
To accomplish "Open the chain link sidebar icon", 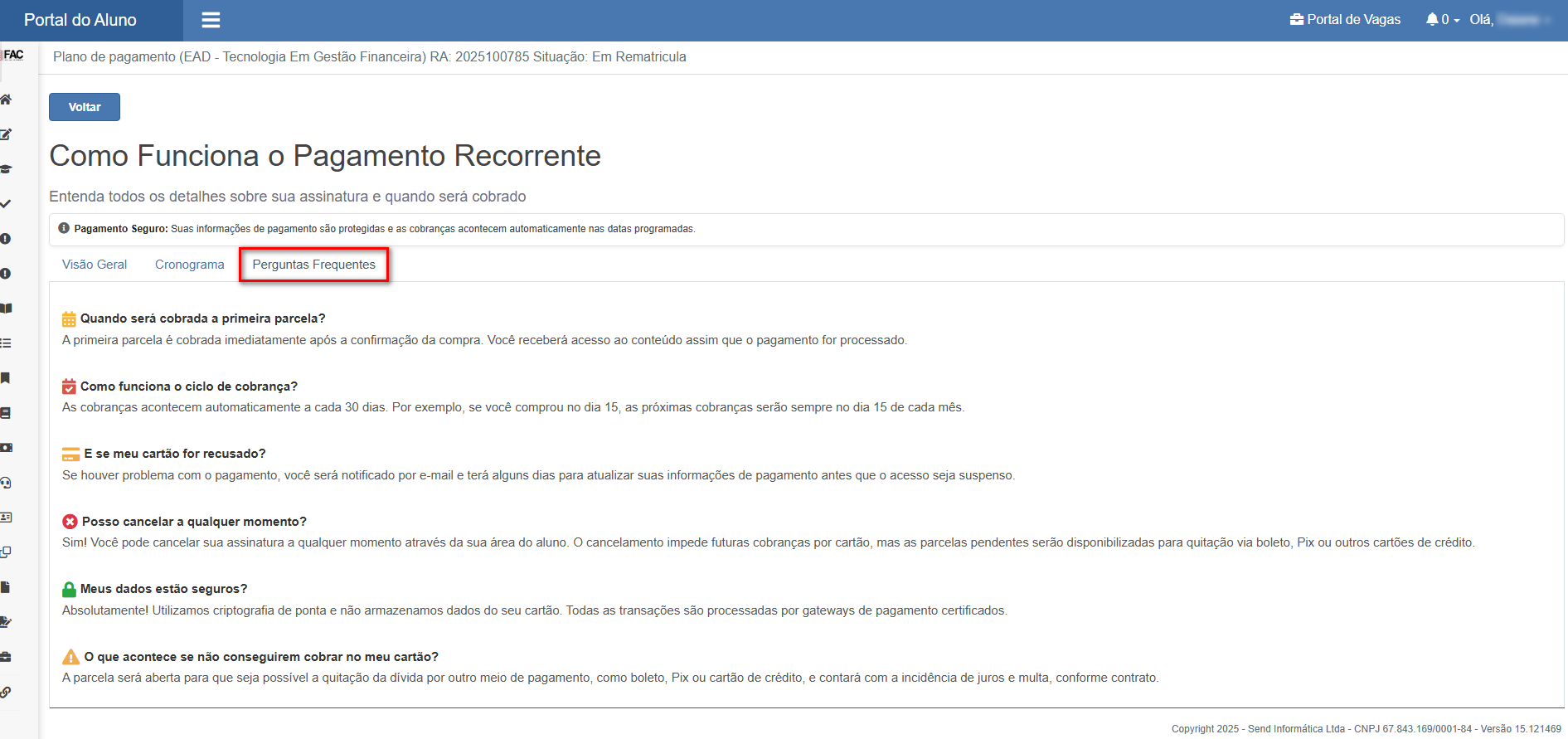I will point(6,692).
